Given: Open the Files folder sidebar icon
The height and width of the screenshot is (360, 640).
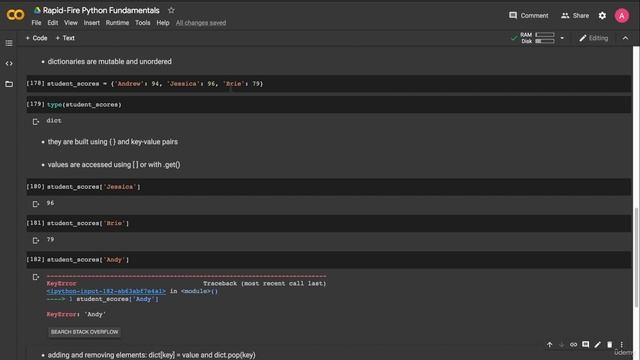Looking at the screenshot, I should [9, 84].
